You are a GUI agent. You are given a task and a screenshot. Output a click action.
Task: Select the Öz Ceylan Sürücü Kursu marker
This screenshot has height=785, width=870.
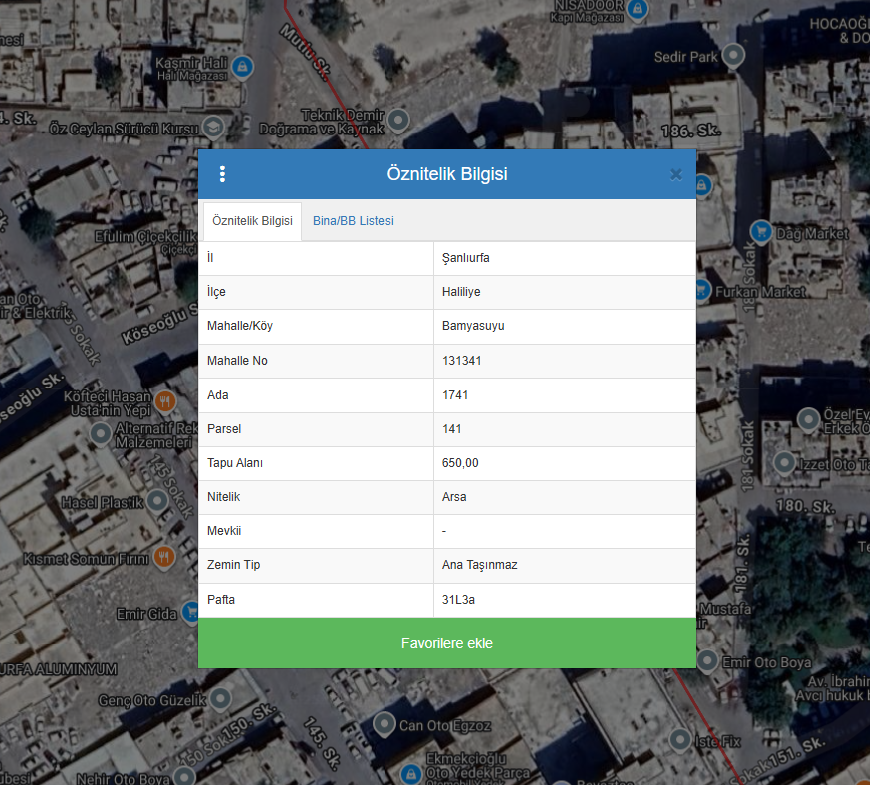(213, 128)
